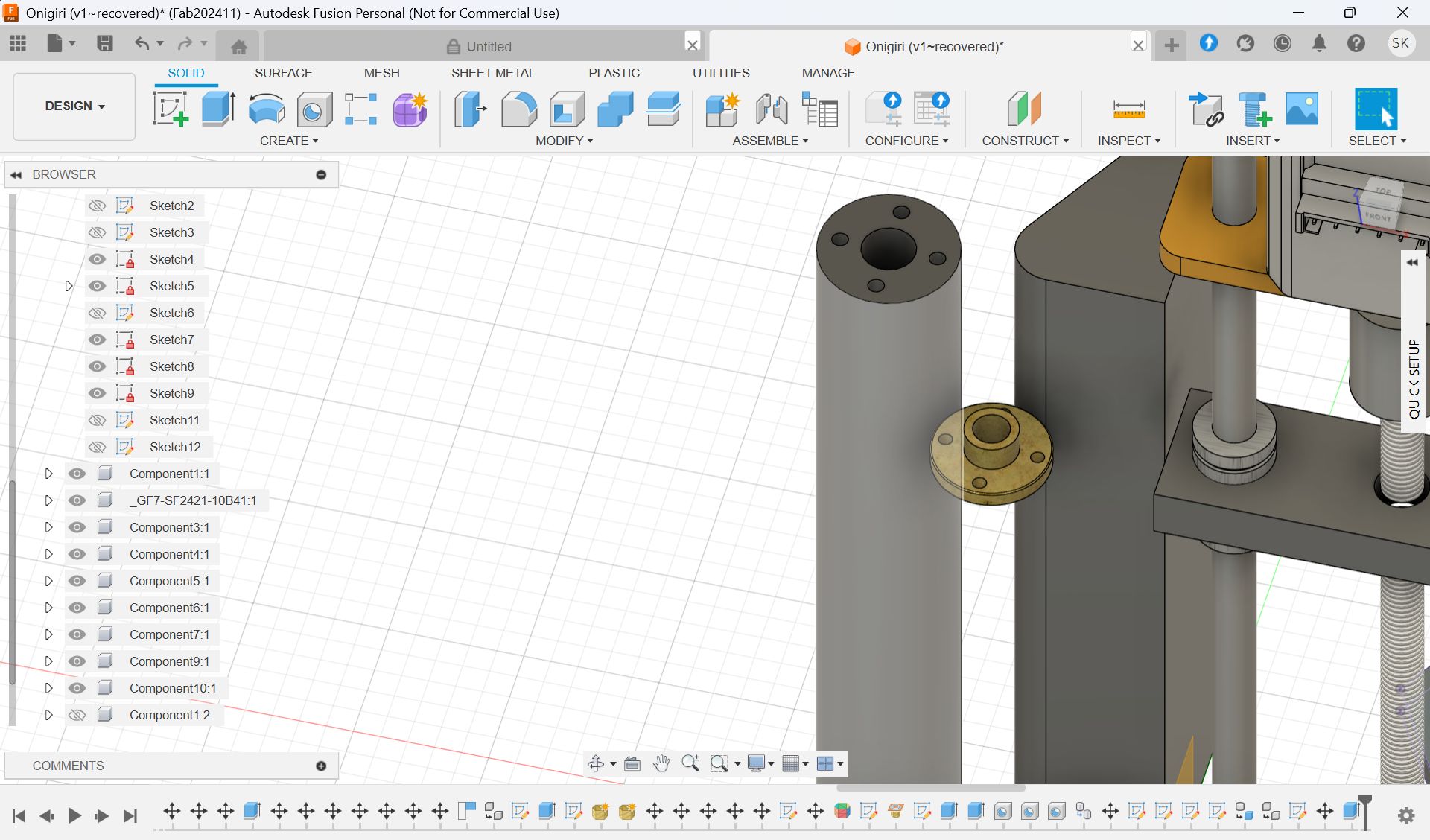
Task: Switch to the Untitled document tab
Action: (480, 46)
